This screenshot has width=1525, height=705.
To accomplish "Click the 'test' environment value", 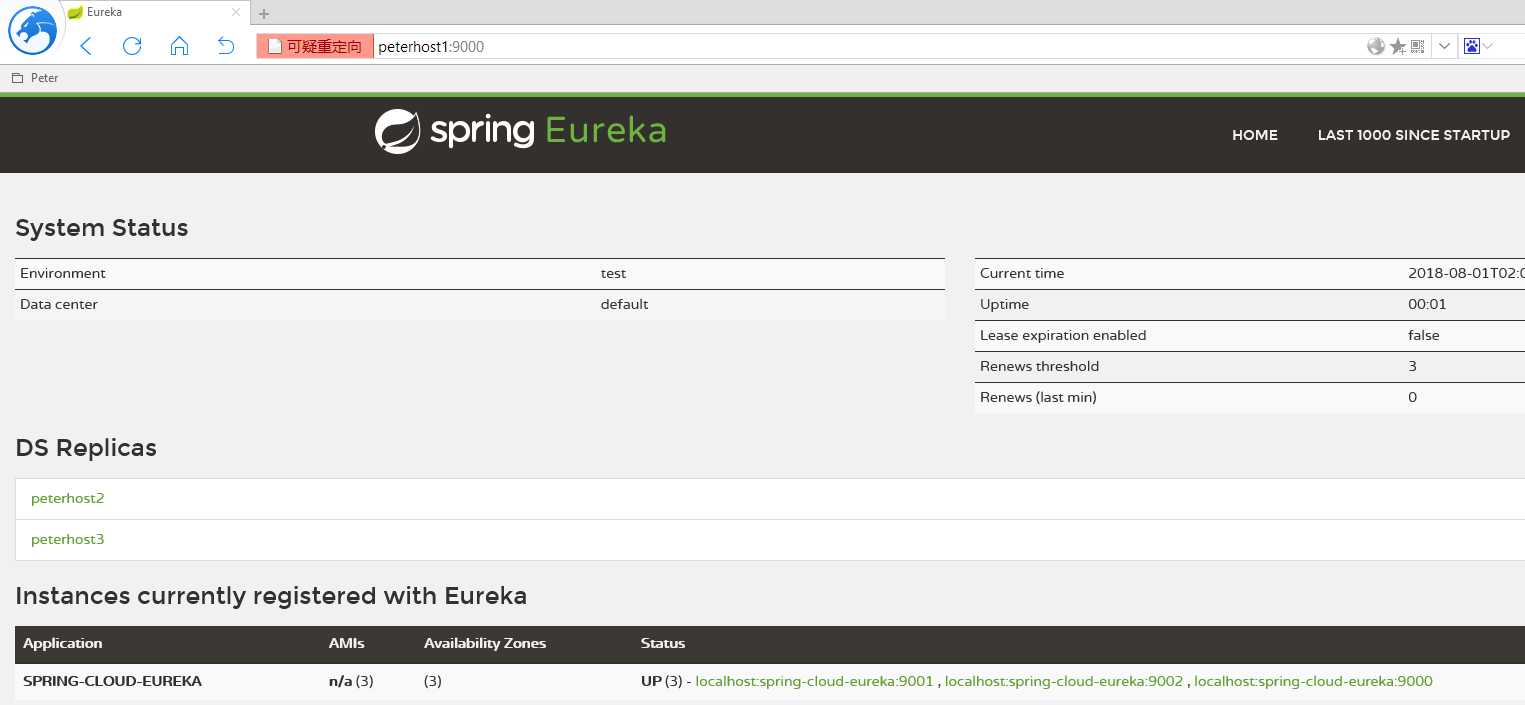I will click(613, 273).
